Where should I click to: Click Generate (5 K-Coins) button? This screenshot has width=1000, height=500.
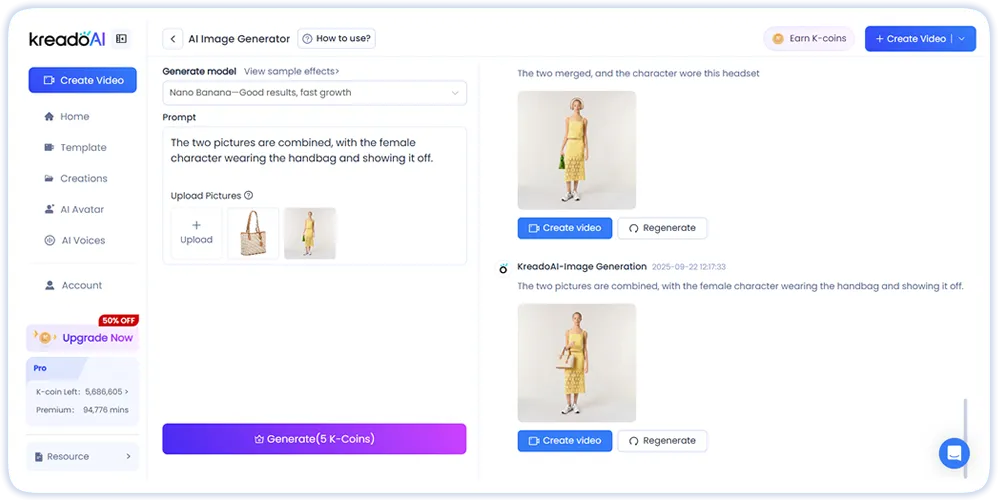coord(314,439)
